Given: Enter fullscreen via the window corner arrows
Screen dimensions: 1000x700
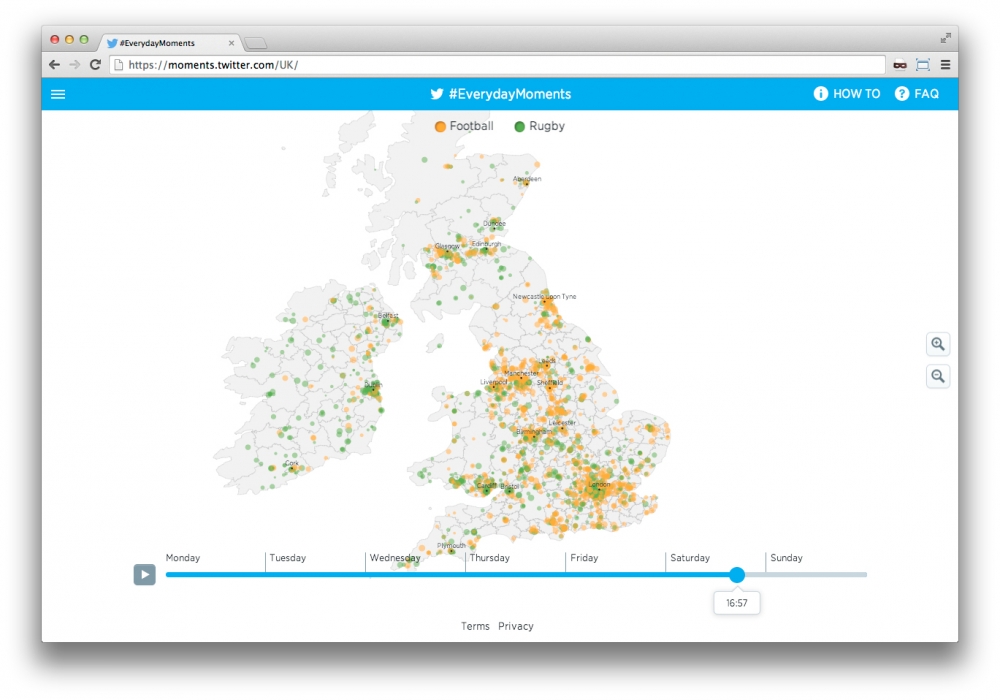Looking at the screenshot, I should coord(945,38).
